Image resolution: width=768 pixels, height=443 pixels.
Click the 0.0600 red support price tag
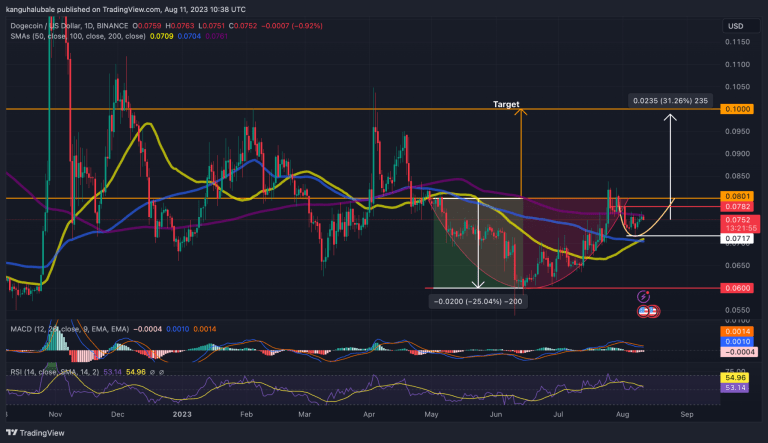pyautogui.click(x=736, y=288)
